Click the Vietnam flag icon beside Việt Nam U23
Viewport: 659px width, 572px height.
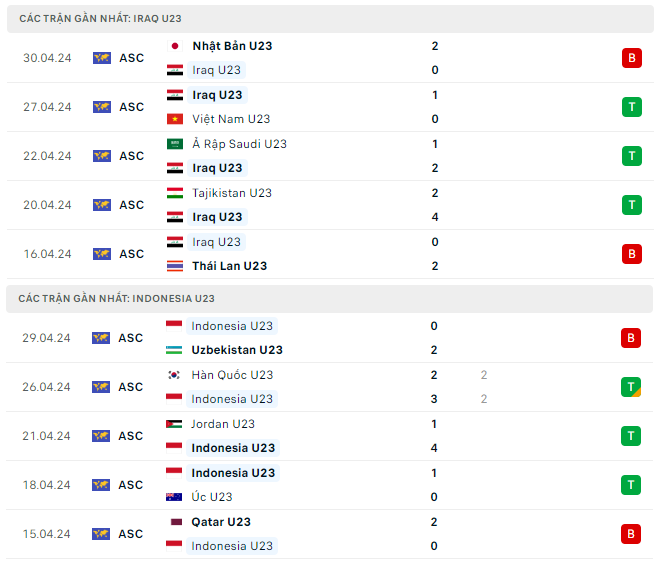pyautogui.click(x=175, y=119)
